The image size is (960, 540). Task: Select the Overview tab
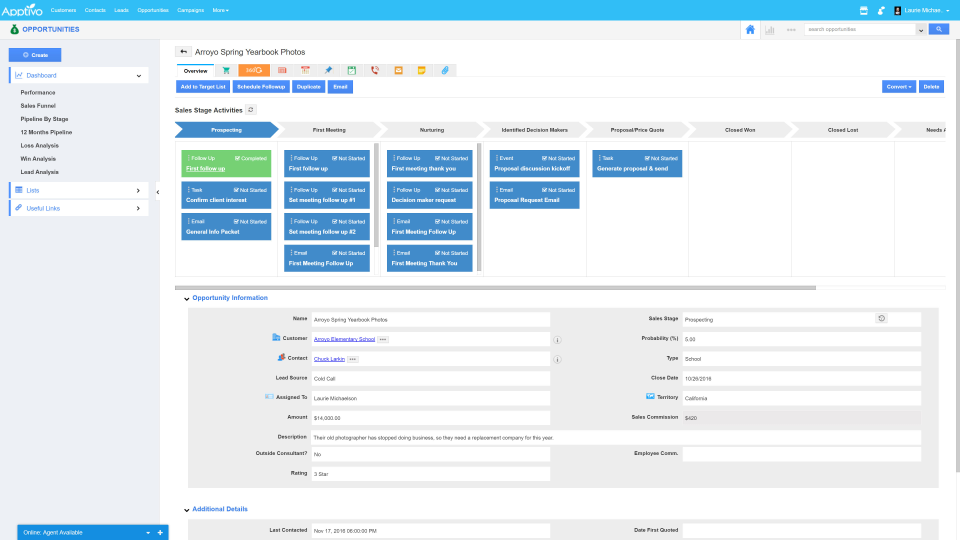[x=196, y=70]
